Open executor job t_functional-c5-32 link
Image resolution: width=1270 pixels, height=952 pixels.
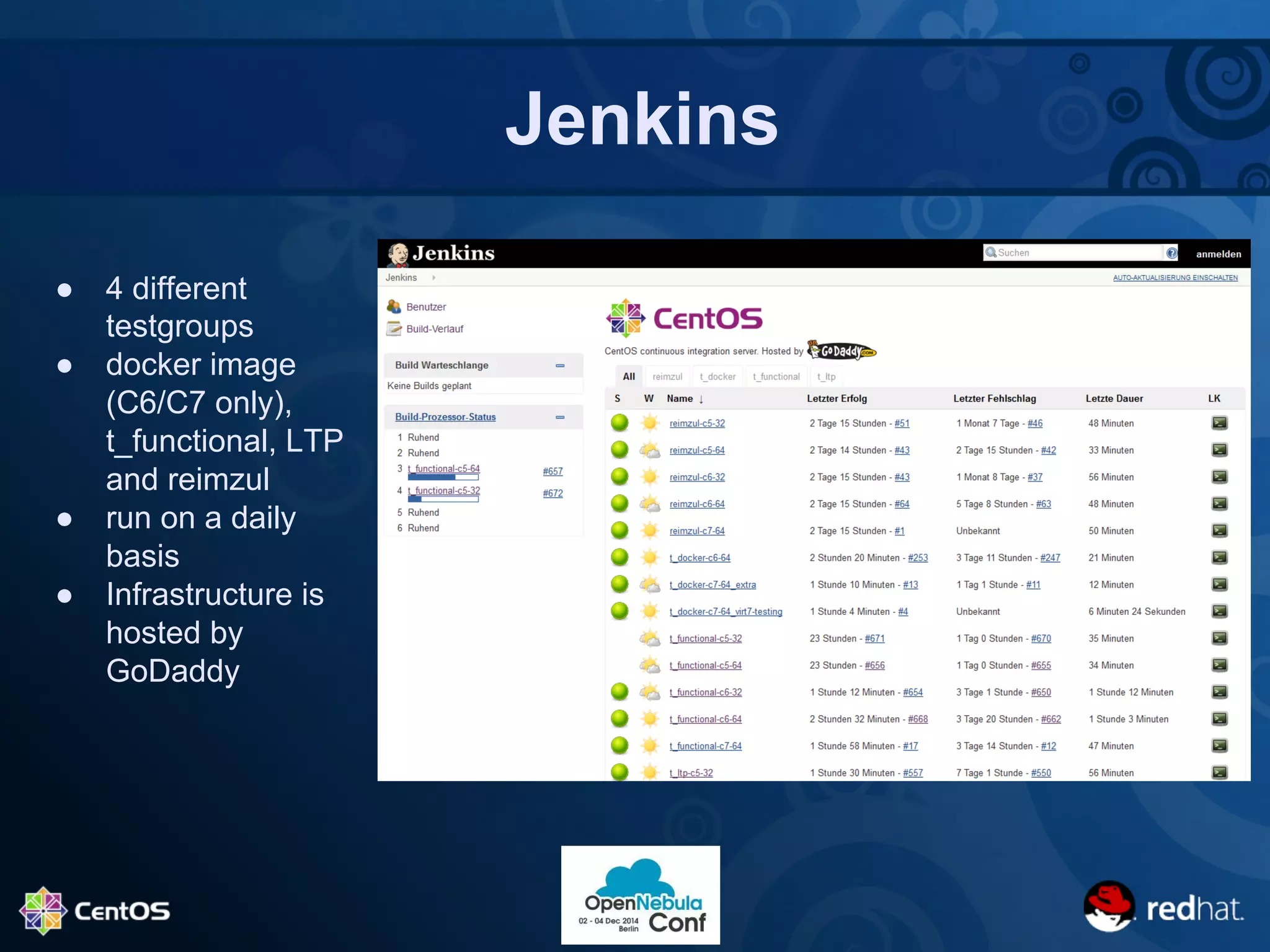443,490
